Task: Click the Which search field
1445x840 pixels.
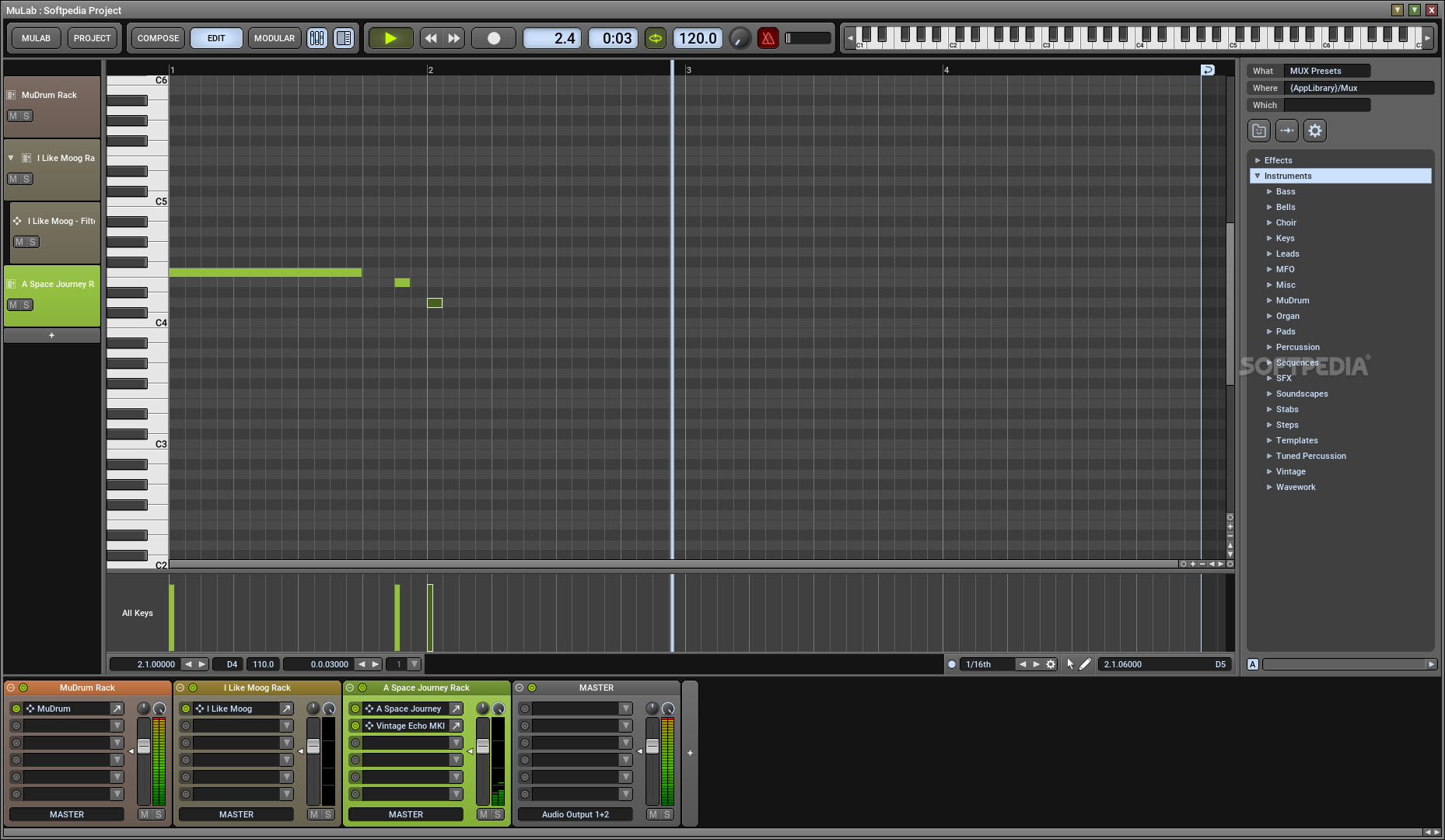Action: point(1327,105)
